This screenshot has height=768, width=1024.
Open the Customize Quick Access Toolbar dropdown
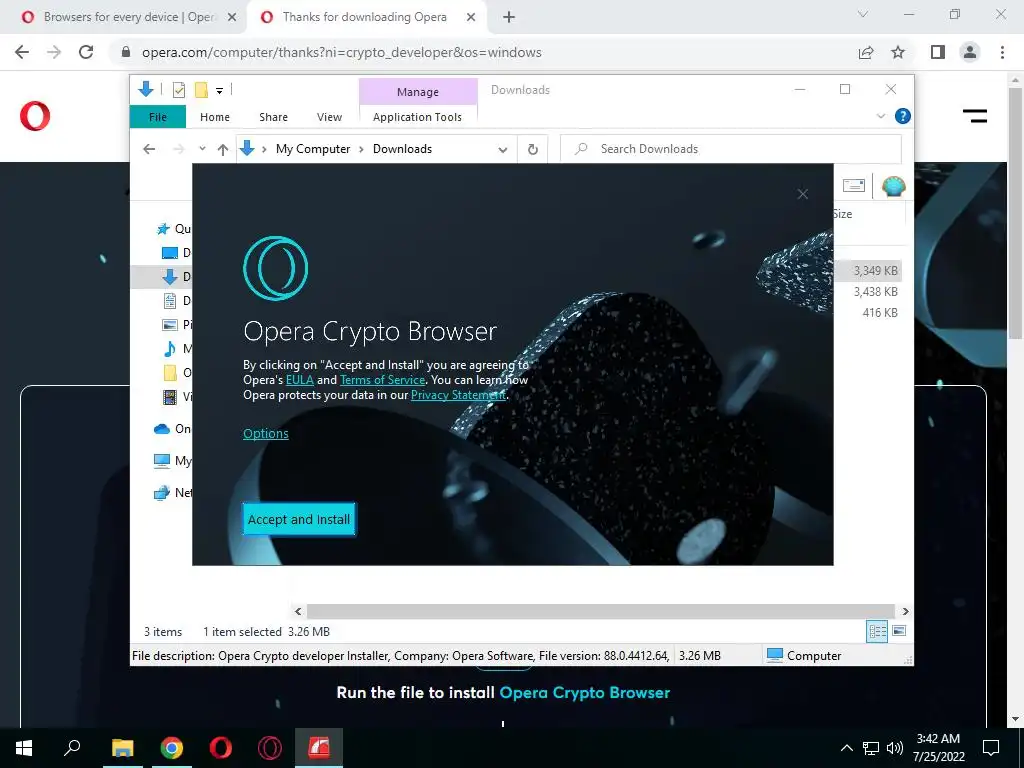coord(219,91)
